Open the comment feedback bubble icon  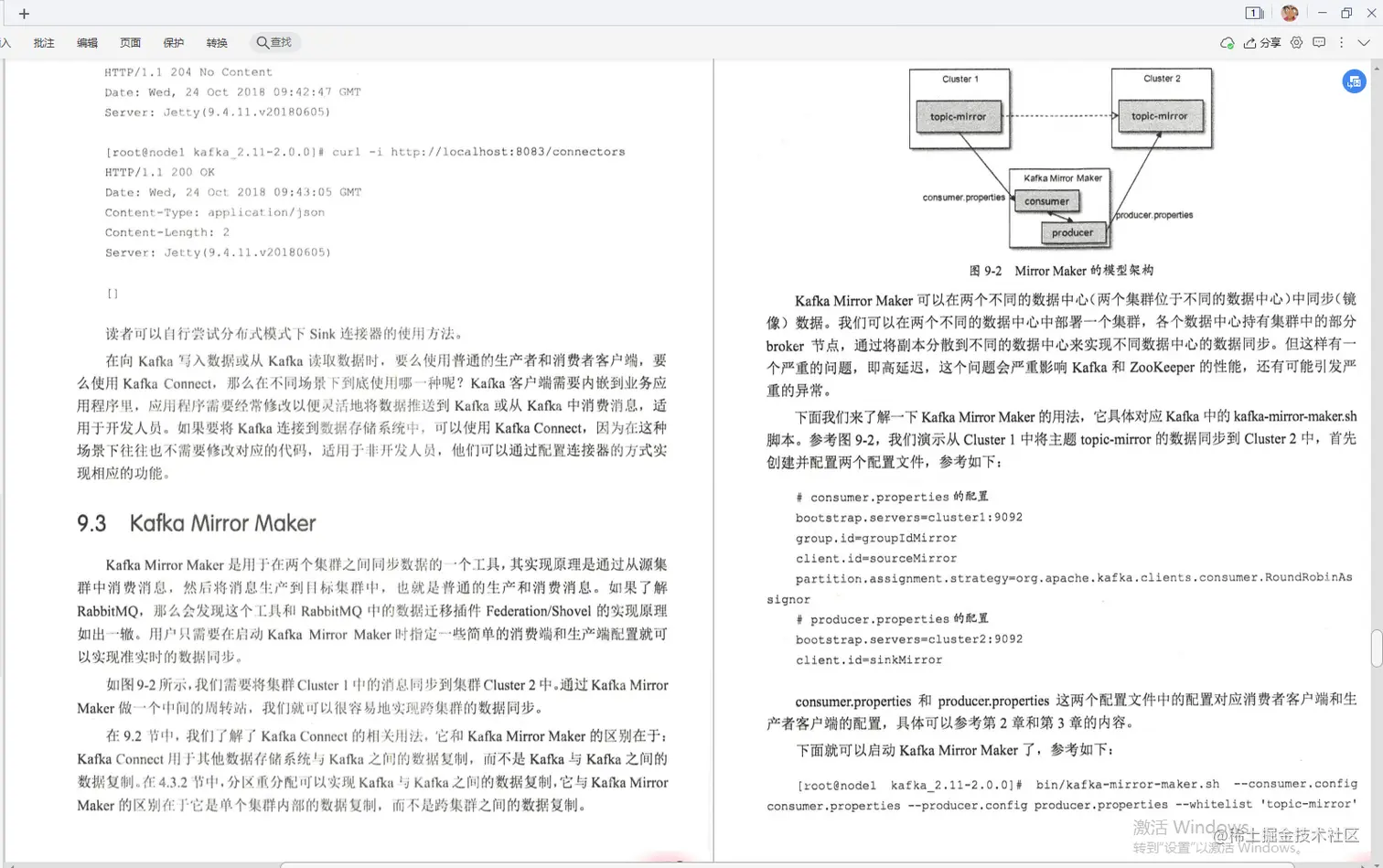(x=1319, y=42)
